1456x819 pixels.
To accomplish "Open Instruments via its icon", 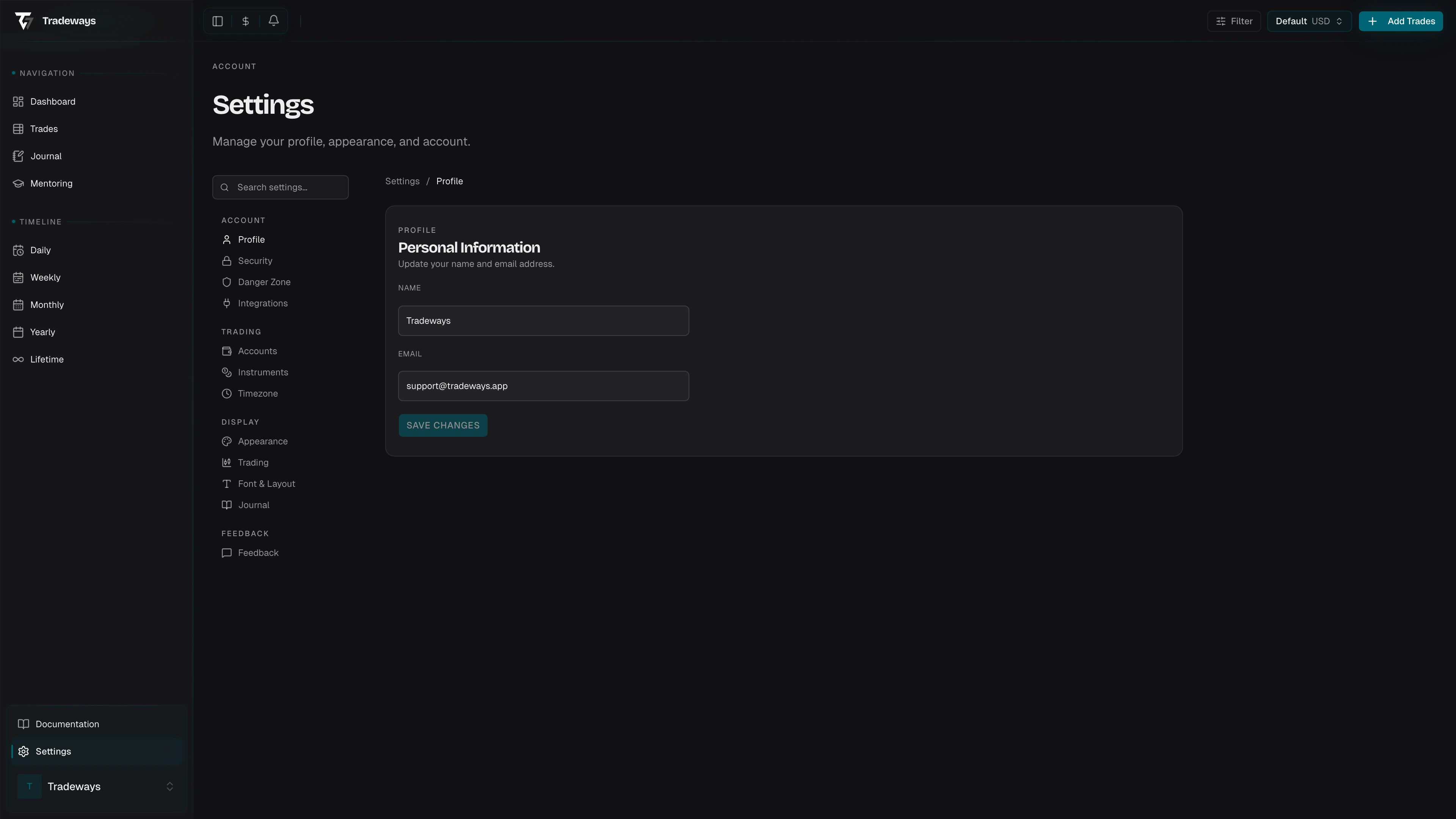I will point(227,372).
